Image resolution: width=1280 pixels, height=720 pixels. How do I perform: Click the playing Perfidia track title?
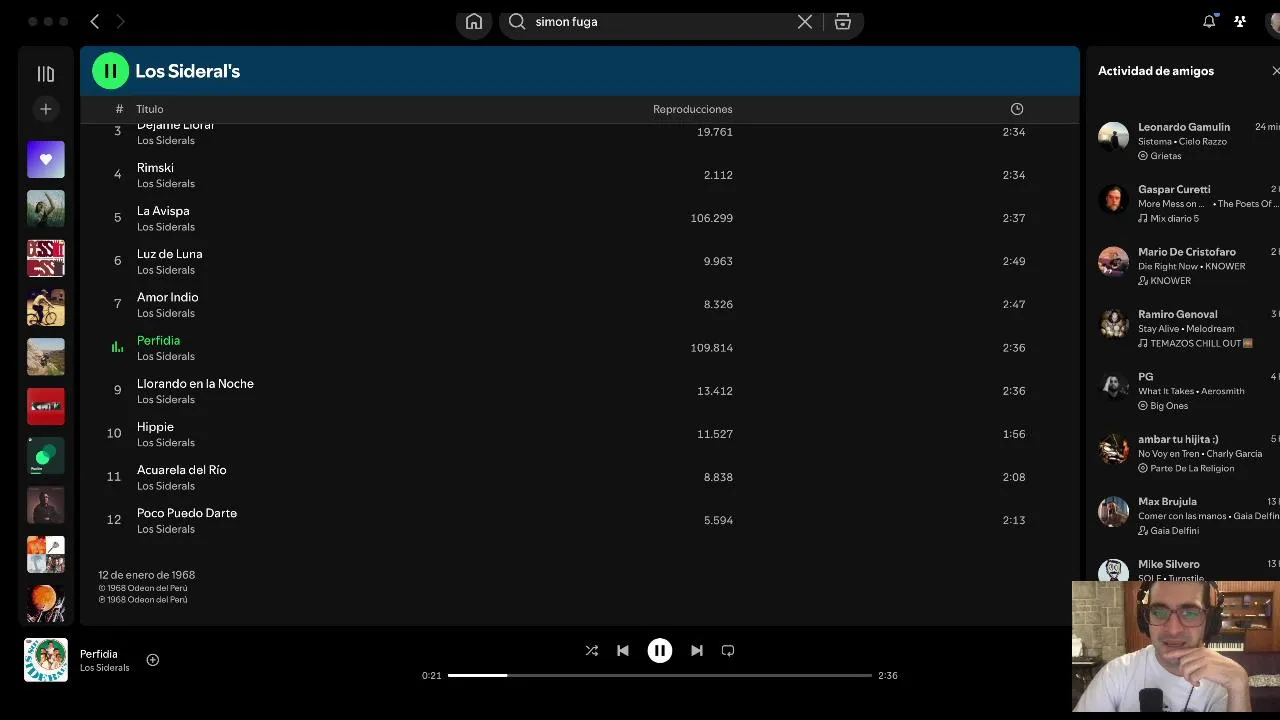158,340
